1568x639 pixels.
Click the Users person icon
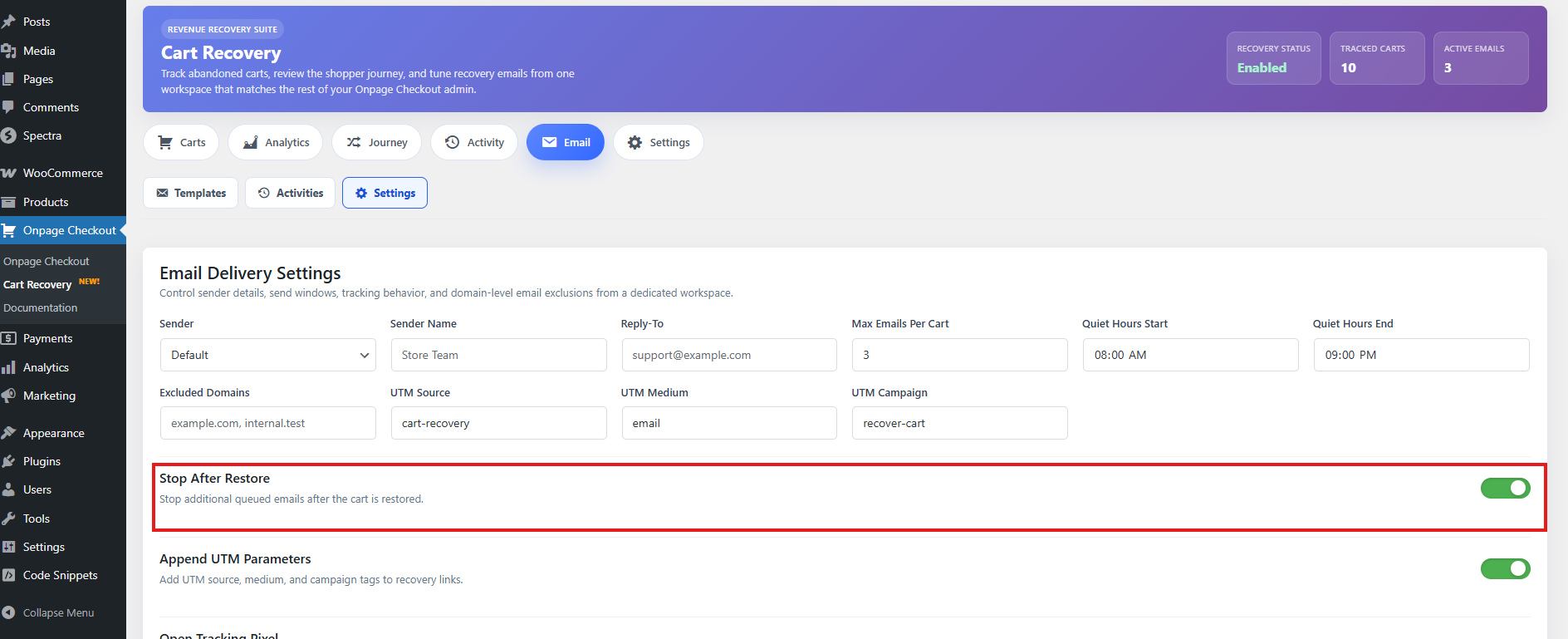coord(8,489)
